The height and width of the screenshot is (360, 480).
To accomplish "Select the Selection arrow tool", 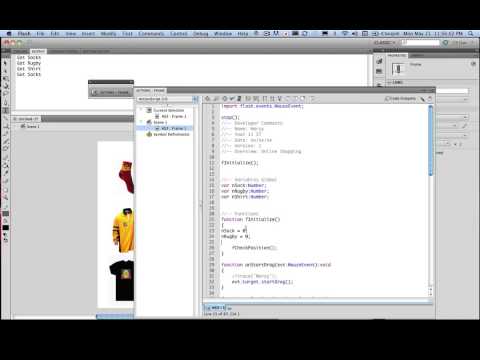I will pyautogui.click(x=5, y=63).
